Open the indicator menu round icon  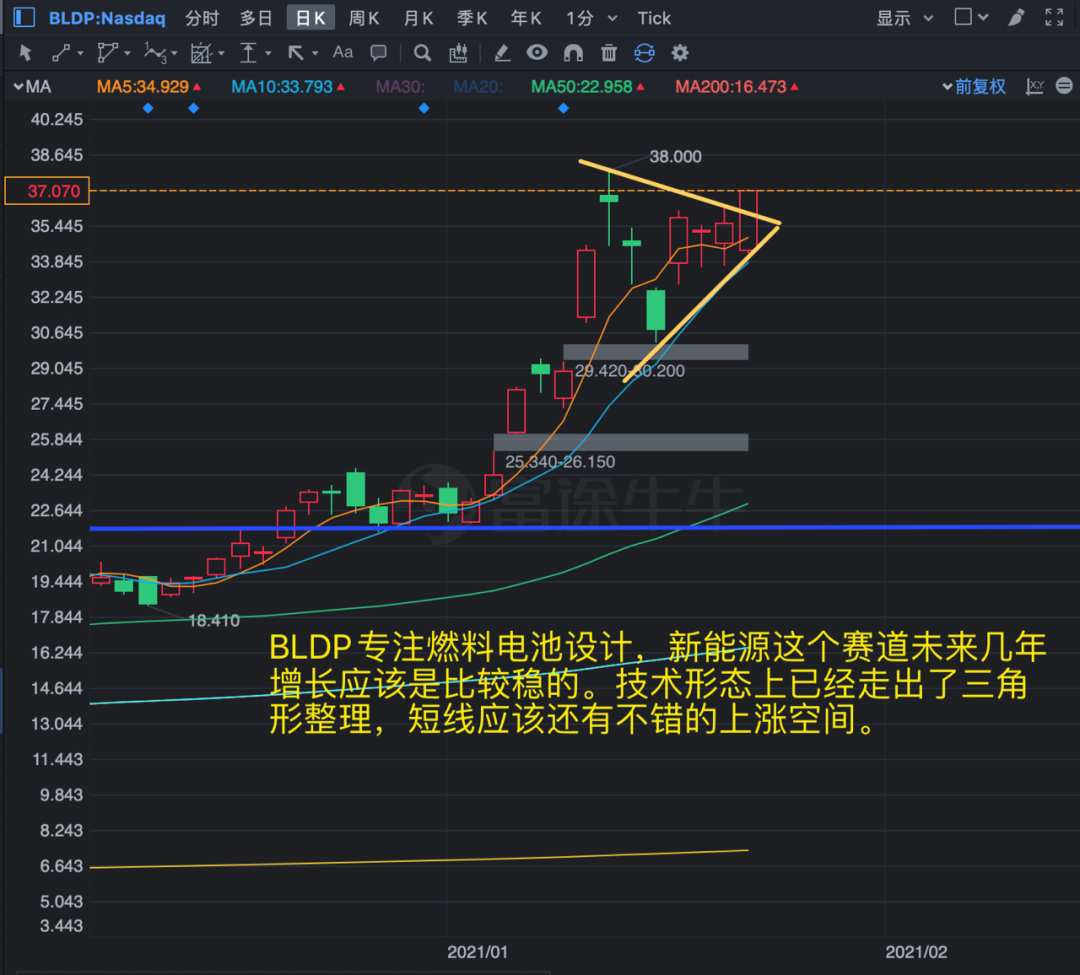1064,85
